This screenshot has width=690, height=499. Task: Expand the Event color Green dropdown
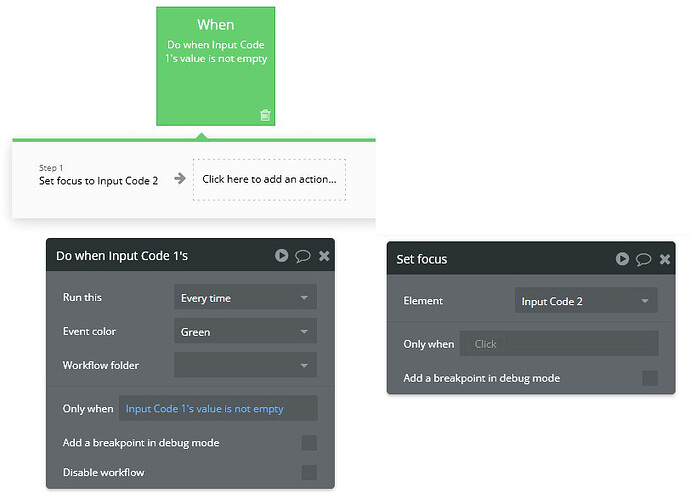pos(245,332)
